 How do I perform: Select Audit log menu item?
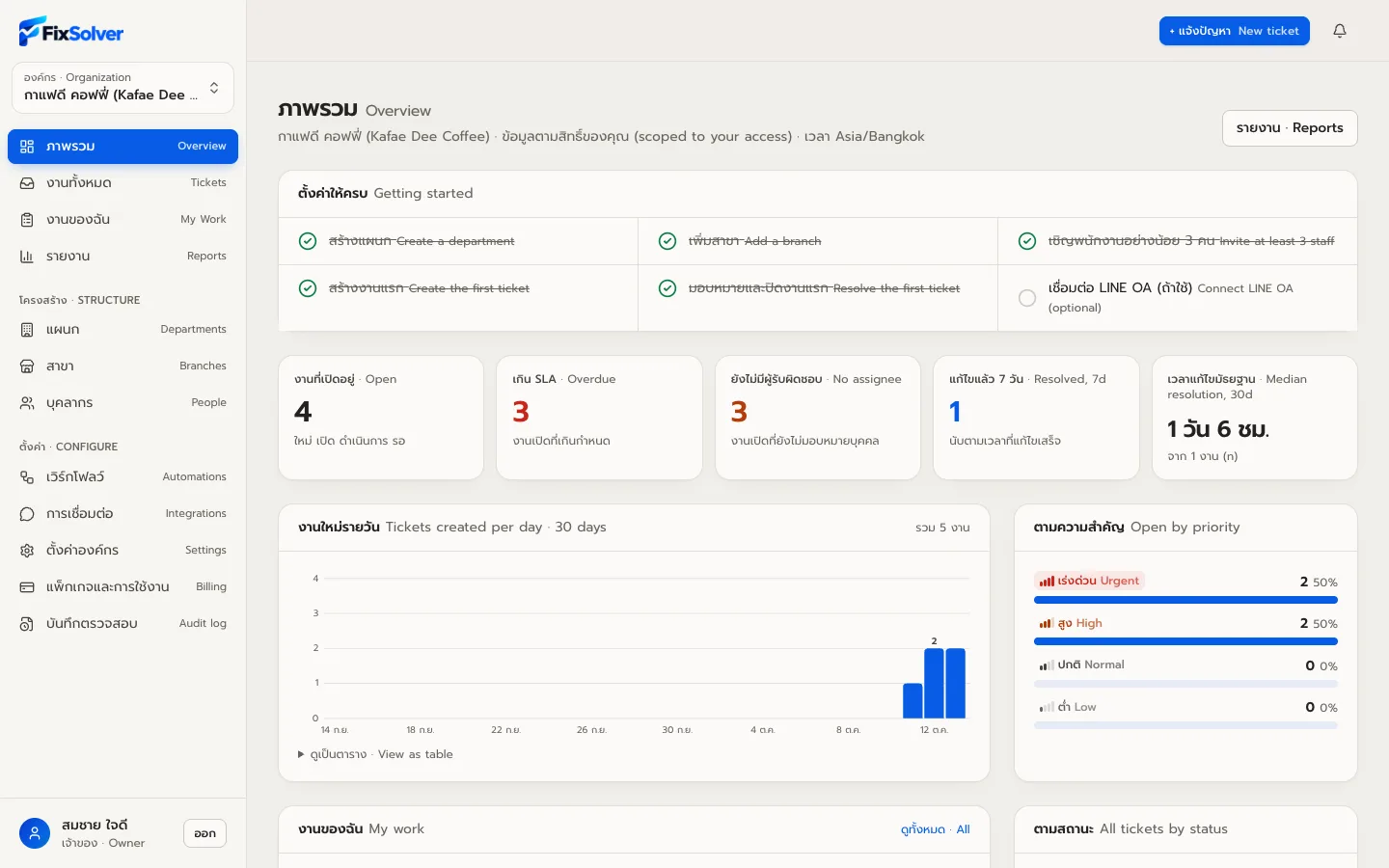point(123,624)
